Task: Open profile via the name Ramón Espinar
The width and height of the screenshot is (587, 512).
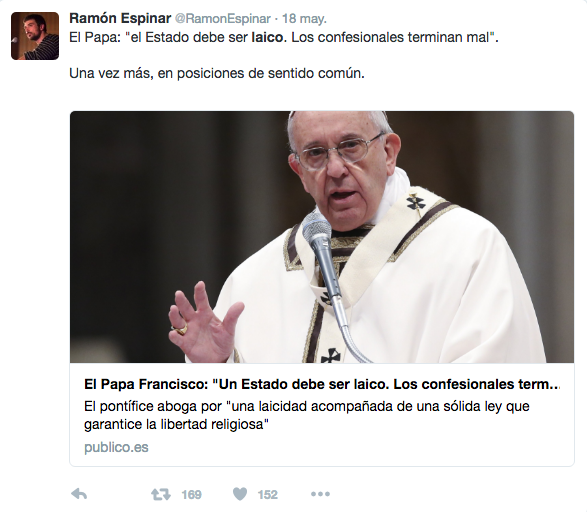Action: pyautogui.click(x=120, y=18)
